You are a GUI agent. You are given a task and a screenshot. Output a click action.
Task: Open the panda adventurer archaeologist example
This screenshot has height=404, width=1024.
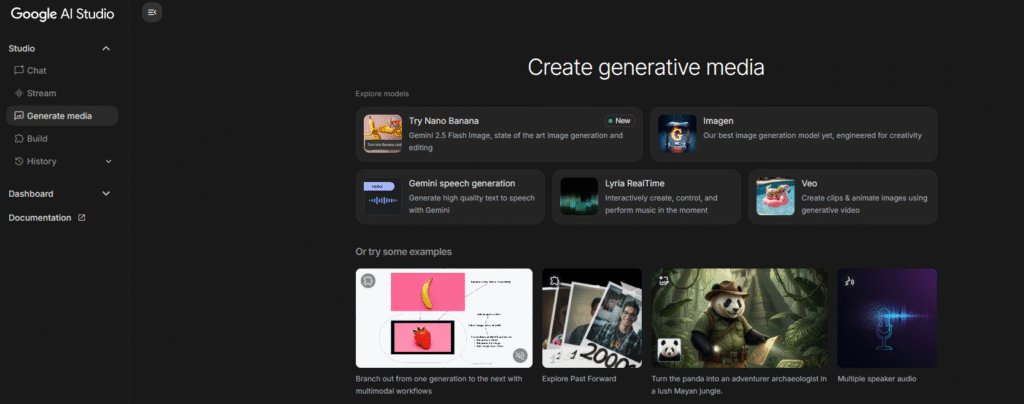740,317
